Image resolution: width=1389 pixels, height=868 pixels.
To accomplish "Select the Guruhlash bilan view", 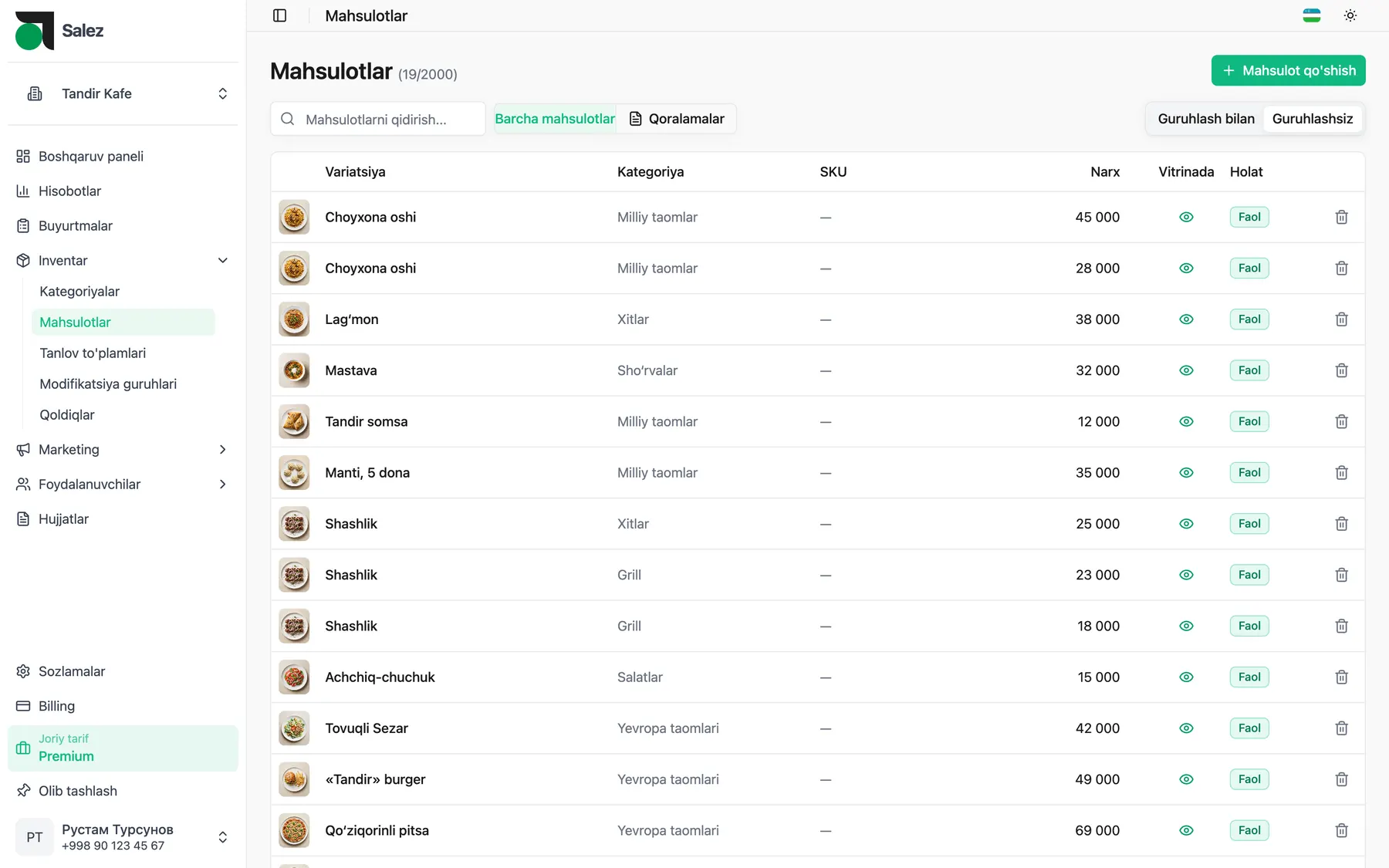I will click(x=1206, y=119).
